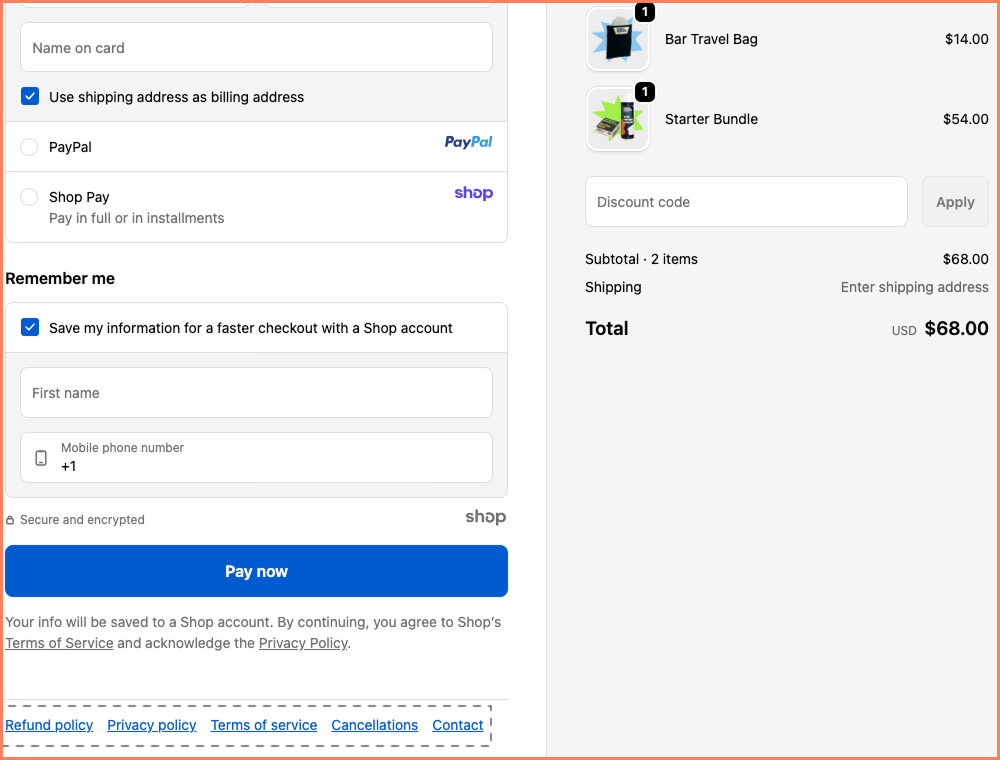1000x760 pixels.
Task: Disable saving info for a Shop account
Action: click(x=30, y=326)
